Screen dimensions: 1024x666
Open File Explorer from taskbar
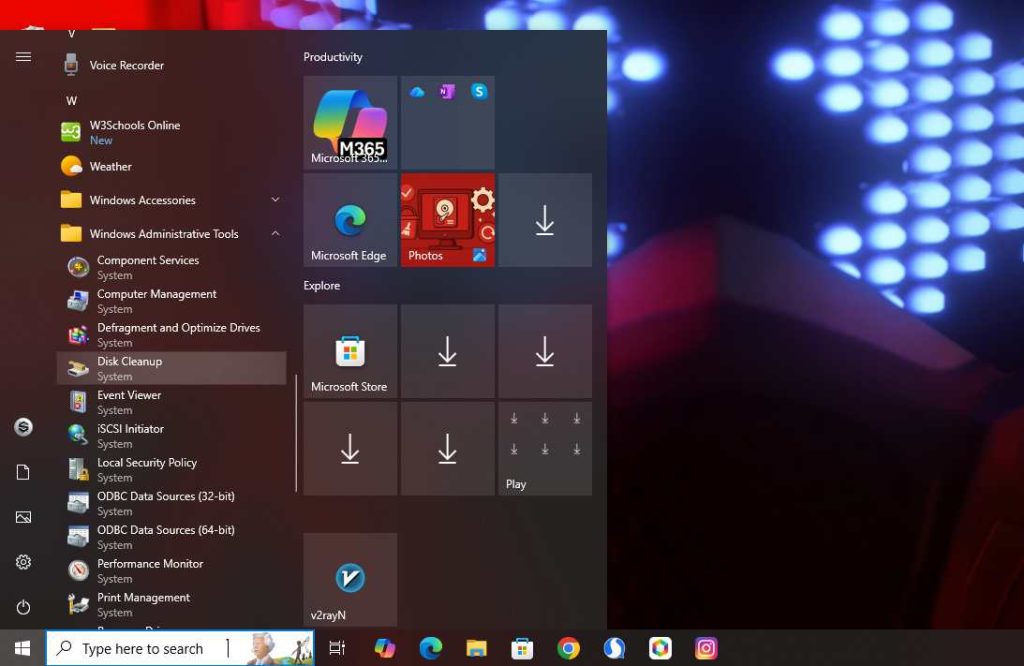coord(477,648)
